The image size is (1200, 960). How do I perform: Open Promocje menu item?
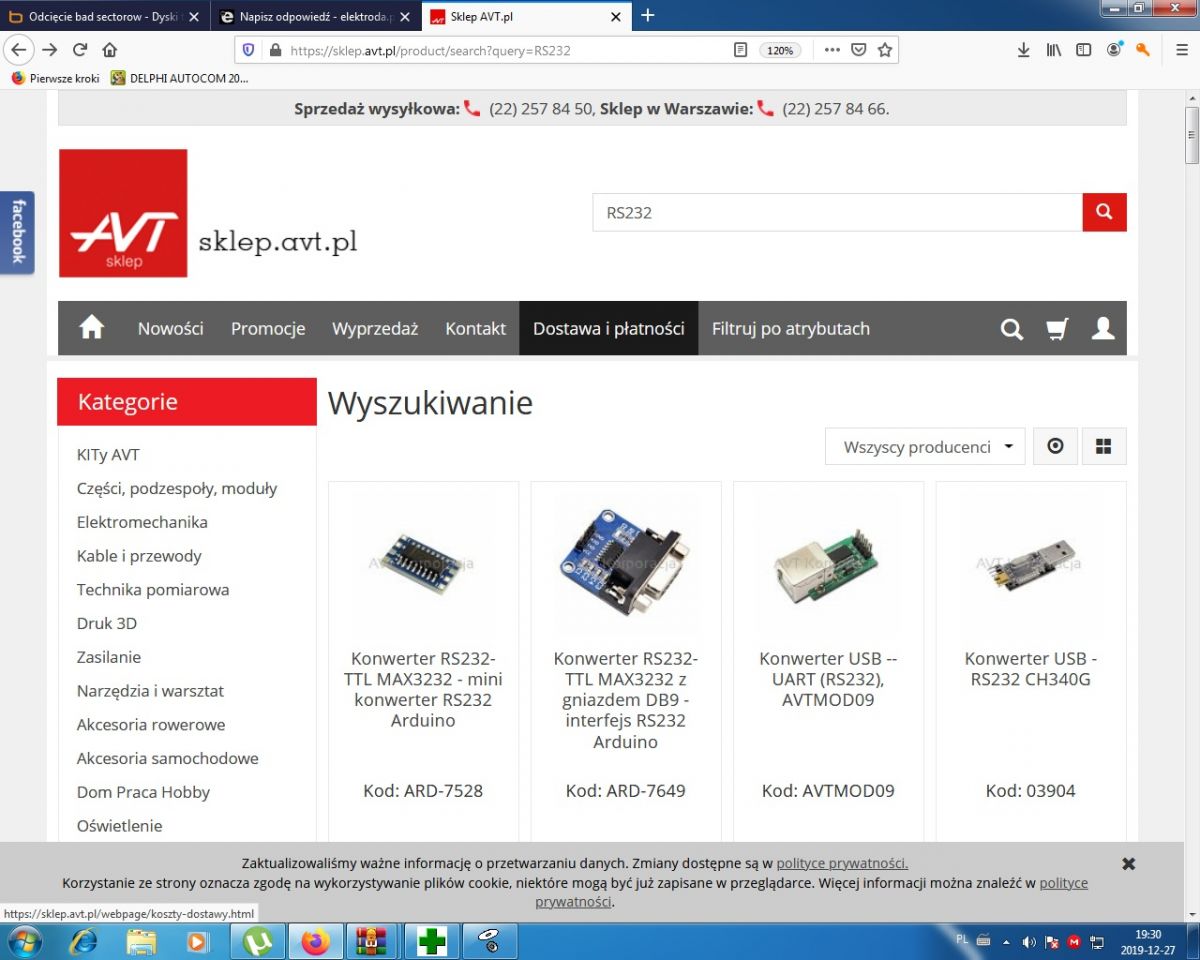point(268,328)
